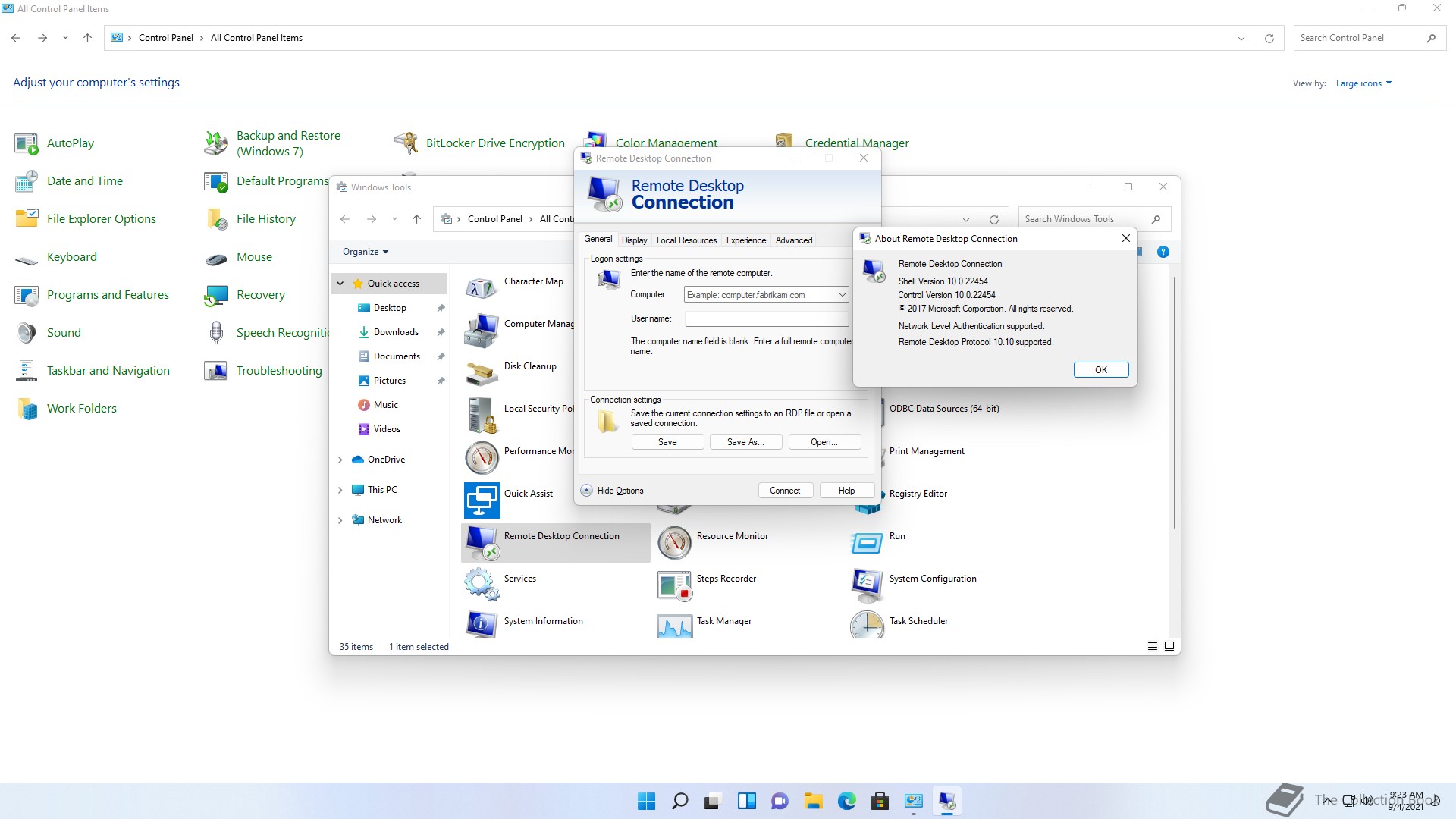Open Troubleshooting icon in Control Panel

click(216, 371)
